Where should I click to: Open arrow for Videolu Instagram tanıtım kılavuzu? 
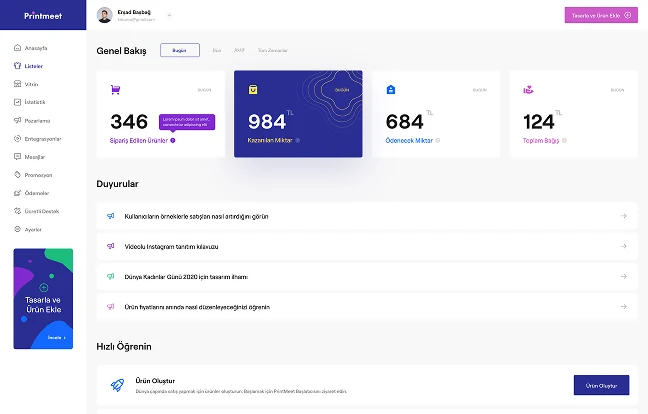[624, 246]
